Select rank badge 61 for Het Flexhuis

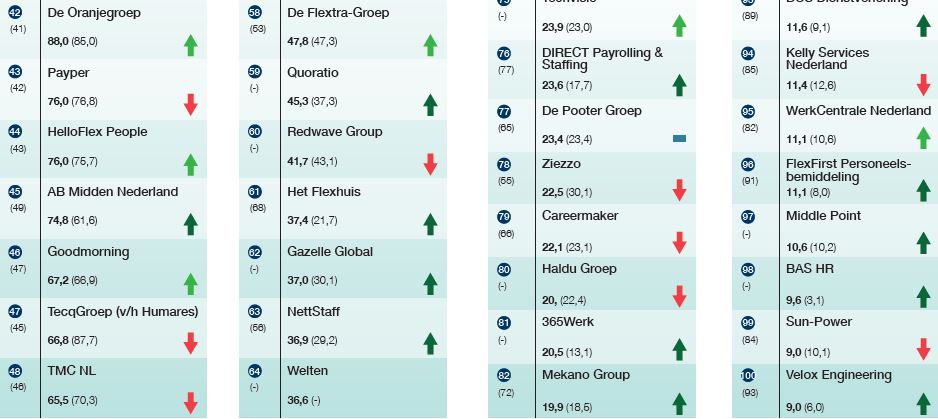tap(254, 192)
